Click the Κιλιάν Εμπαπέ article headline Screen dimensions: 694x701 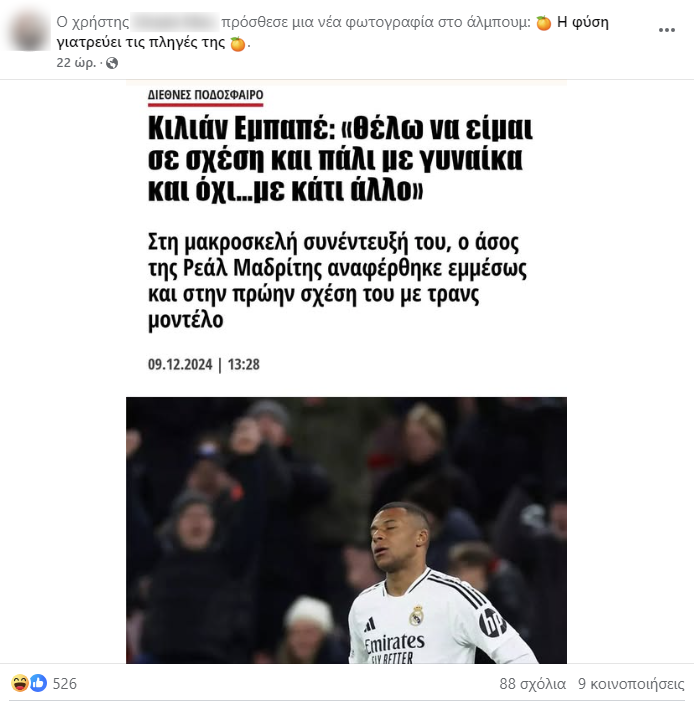pos(340,159)
